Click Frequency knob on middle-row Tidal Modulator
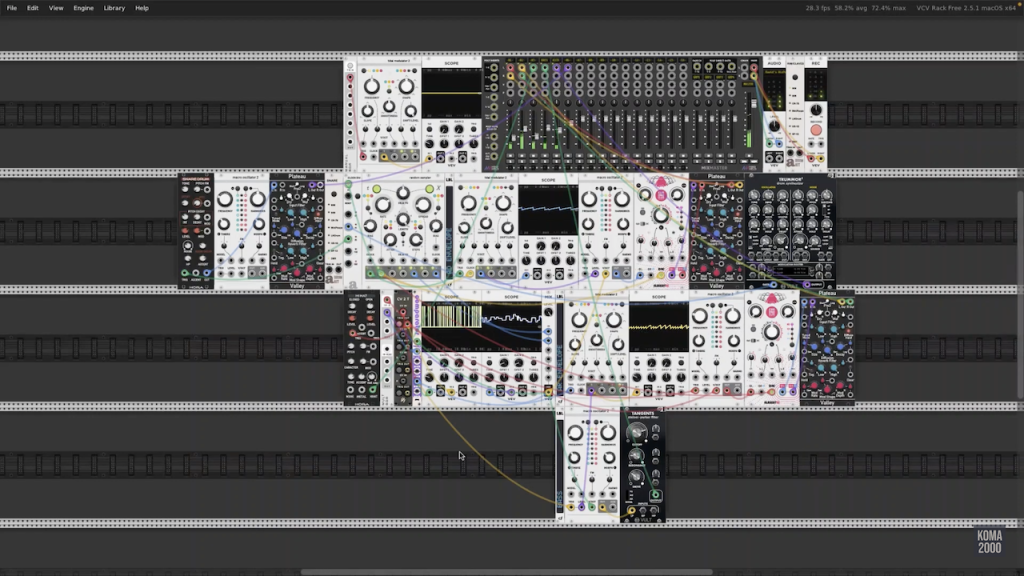The image size is (1024, 576). pyautogui.click(x=468, y=203)
